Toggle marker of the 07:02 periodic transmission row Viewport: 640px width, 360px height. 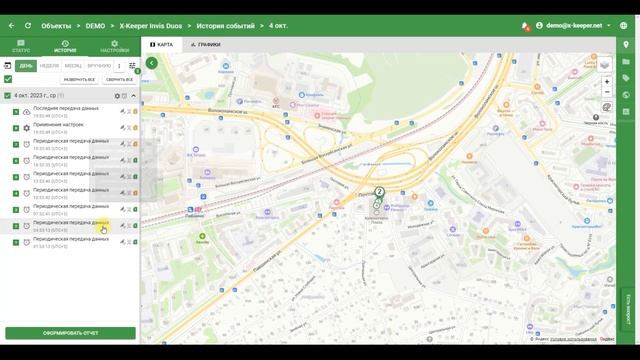tap(16, 210)
